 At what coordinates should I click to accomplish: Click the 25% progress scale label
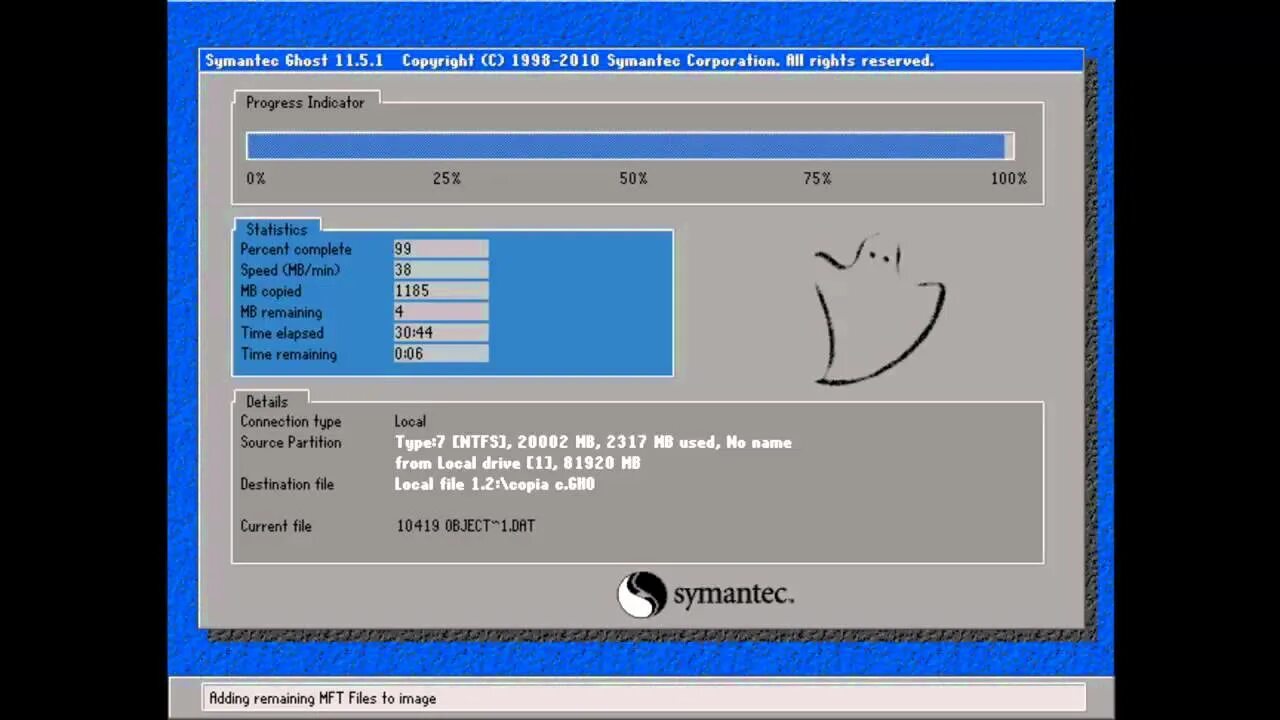[x=447, y=178]
